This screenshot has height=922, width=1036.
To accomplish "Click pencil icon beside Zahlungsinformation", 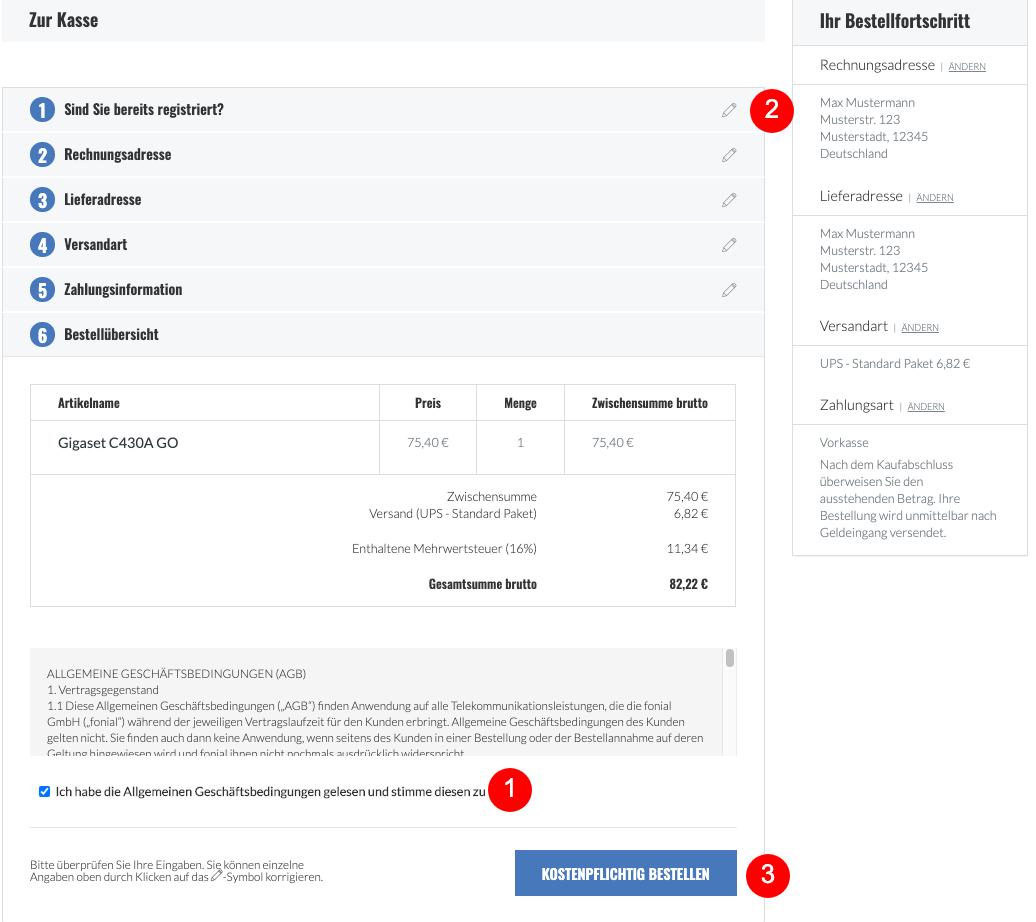I will coord(729,289).
